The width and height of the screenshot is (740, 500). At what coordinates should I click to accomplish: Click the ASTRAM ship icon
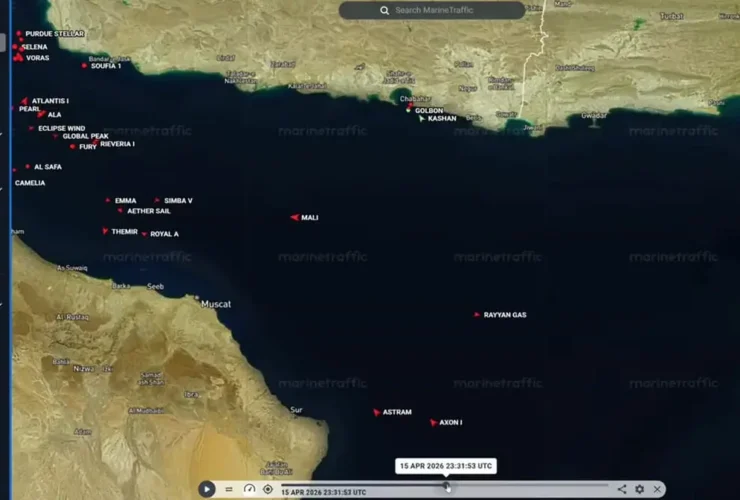point(377,412)
